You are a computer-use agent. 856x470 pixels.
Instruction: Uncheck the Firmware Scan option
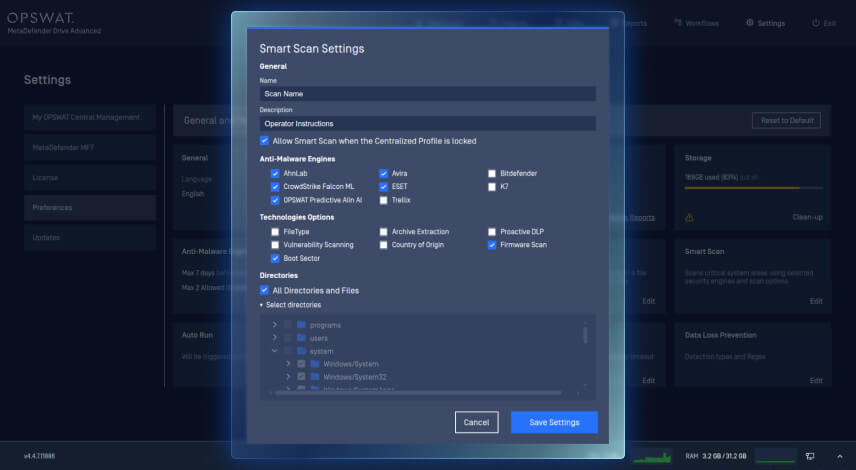pos(492,245)
